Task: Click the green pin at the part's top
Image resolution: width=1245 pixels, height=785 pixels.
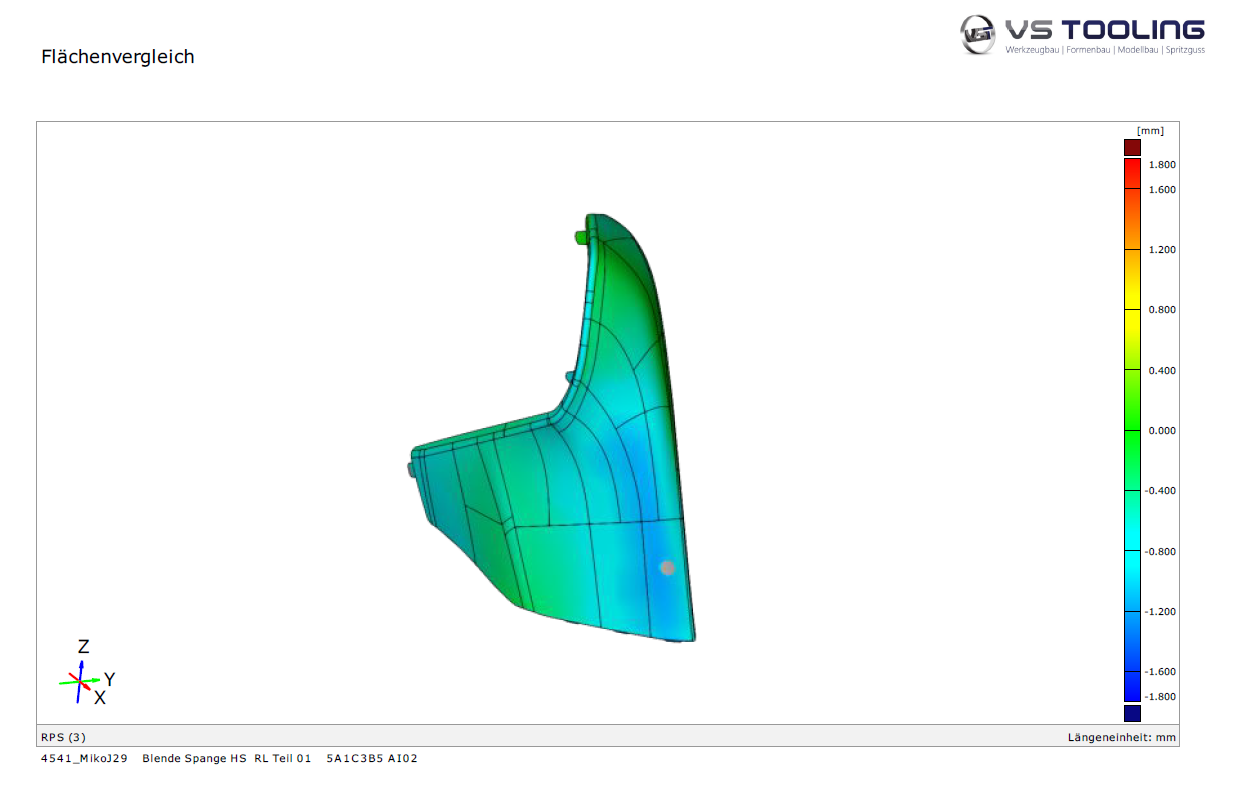Action: [581, 237]
